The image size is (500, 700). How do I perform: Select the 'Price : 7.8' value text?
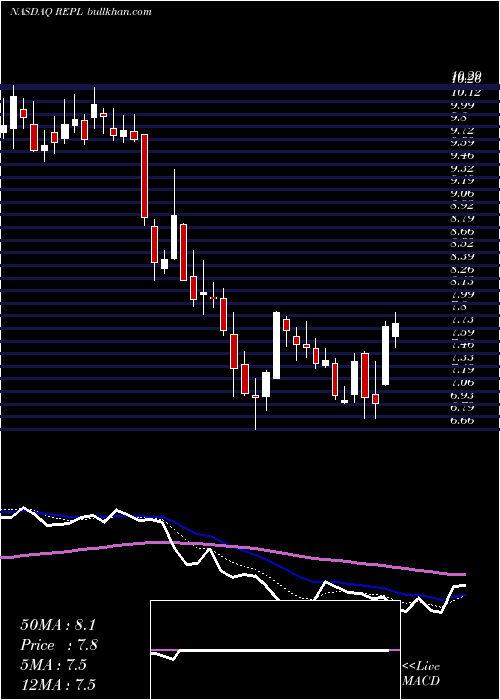[59, 645]
